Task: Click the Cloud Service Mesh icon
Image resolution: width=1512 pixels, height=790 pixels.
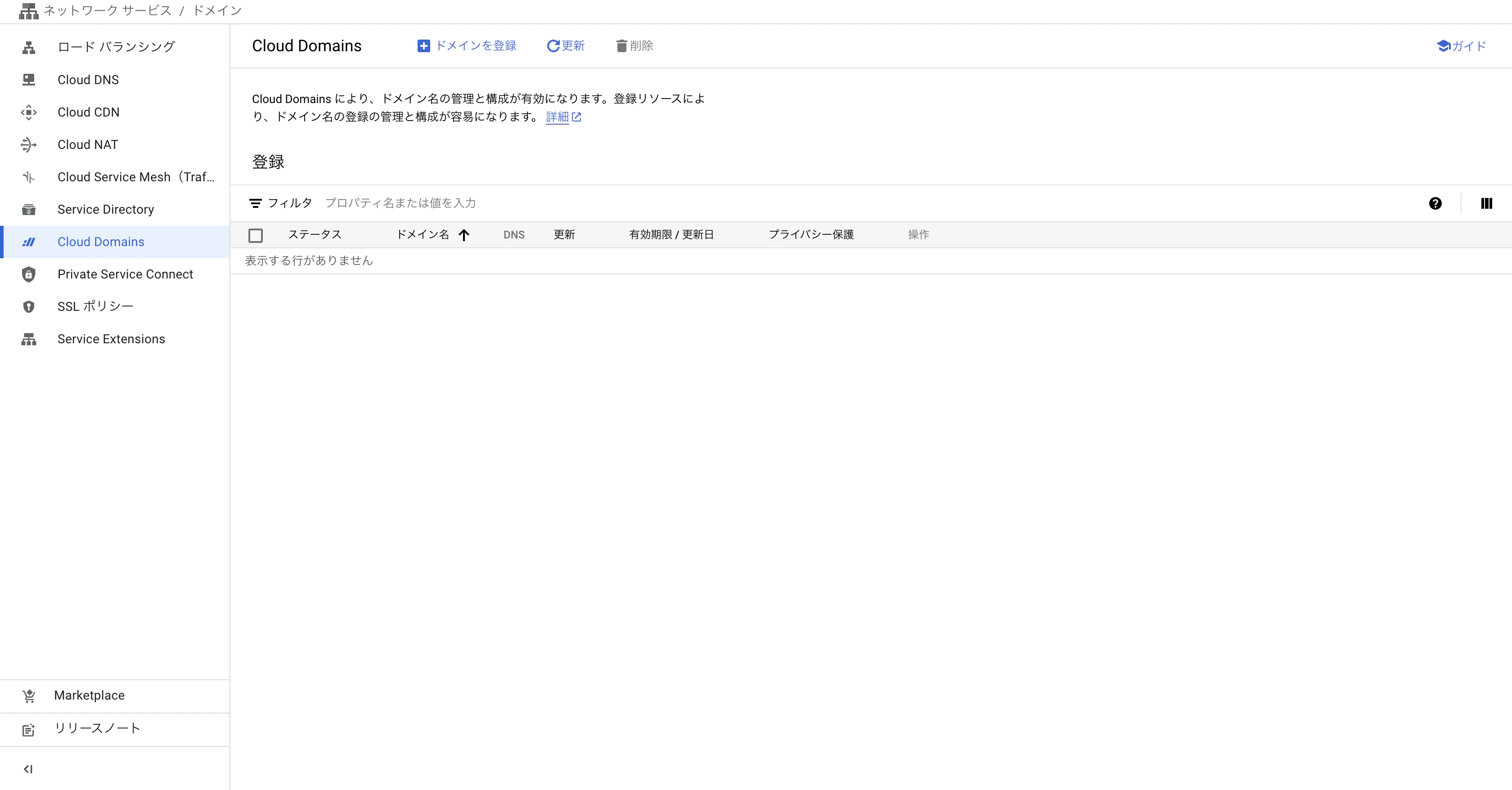Action: [28, 177]
